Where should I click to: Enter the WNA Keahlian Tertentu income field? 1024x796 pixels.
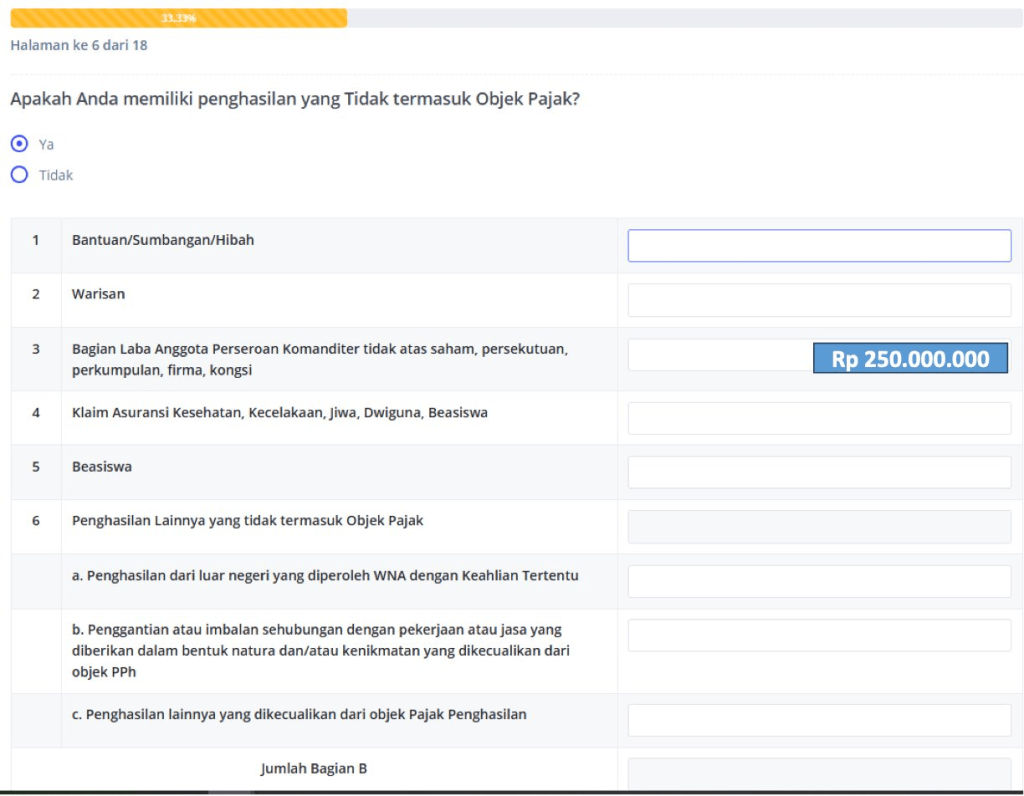pyautogui.click(x=818, y=581)
